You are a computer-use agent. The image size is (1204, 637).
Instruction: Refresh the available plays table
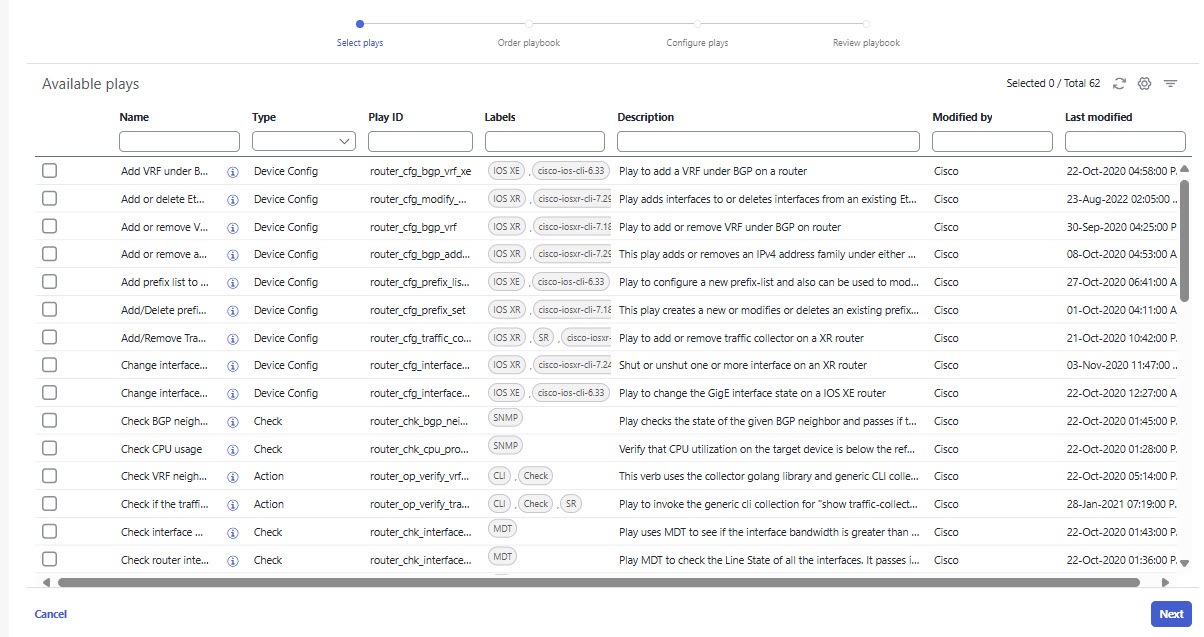tap(1119, 84)
